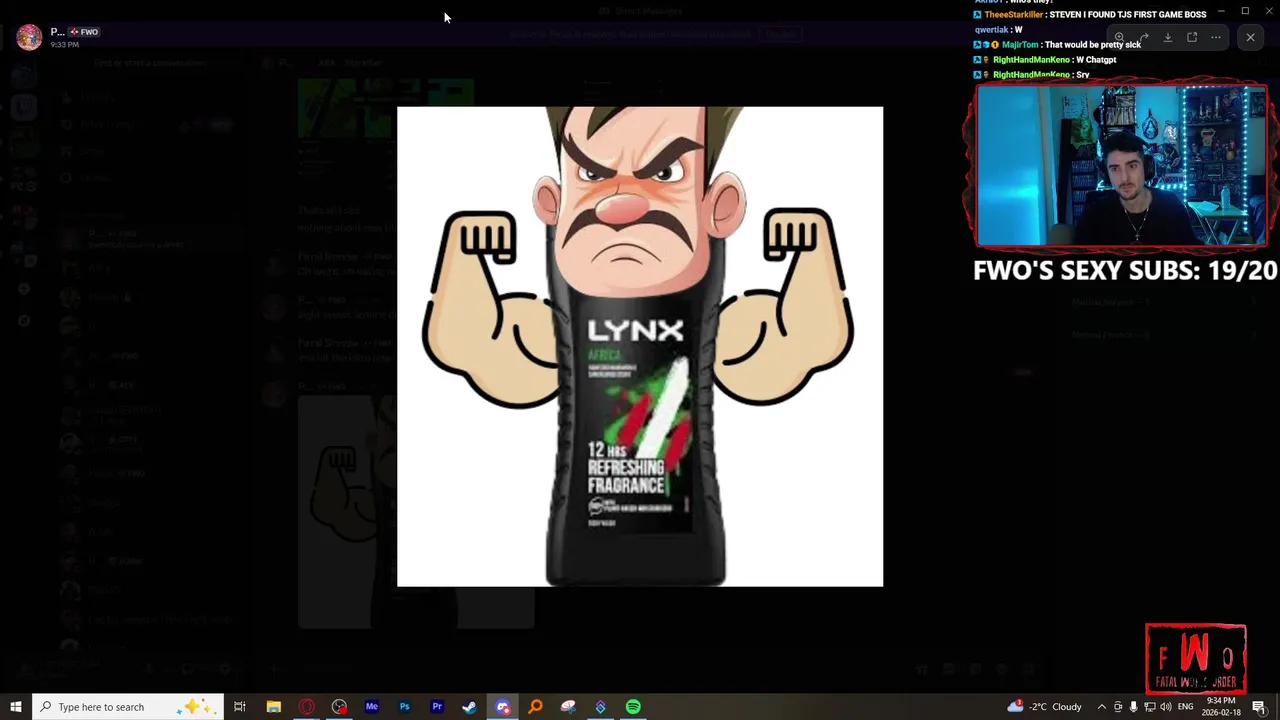The image size is (1280, 720).
Task: Open Photoshop from the taskbar
Action: (405, 707)
